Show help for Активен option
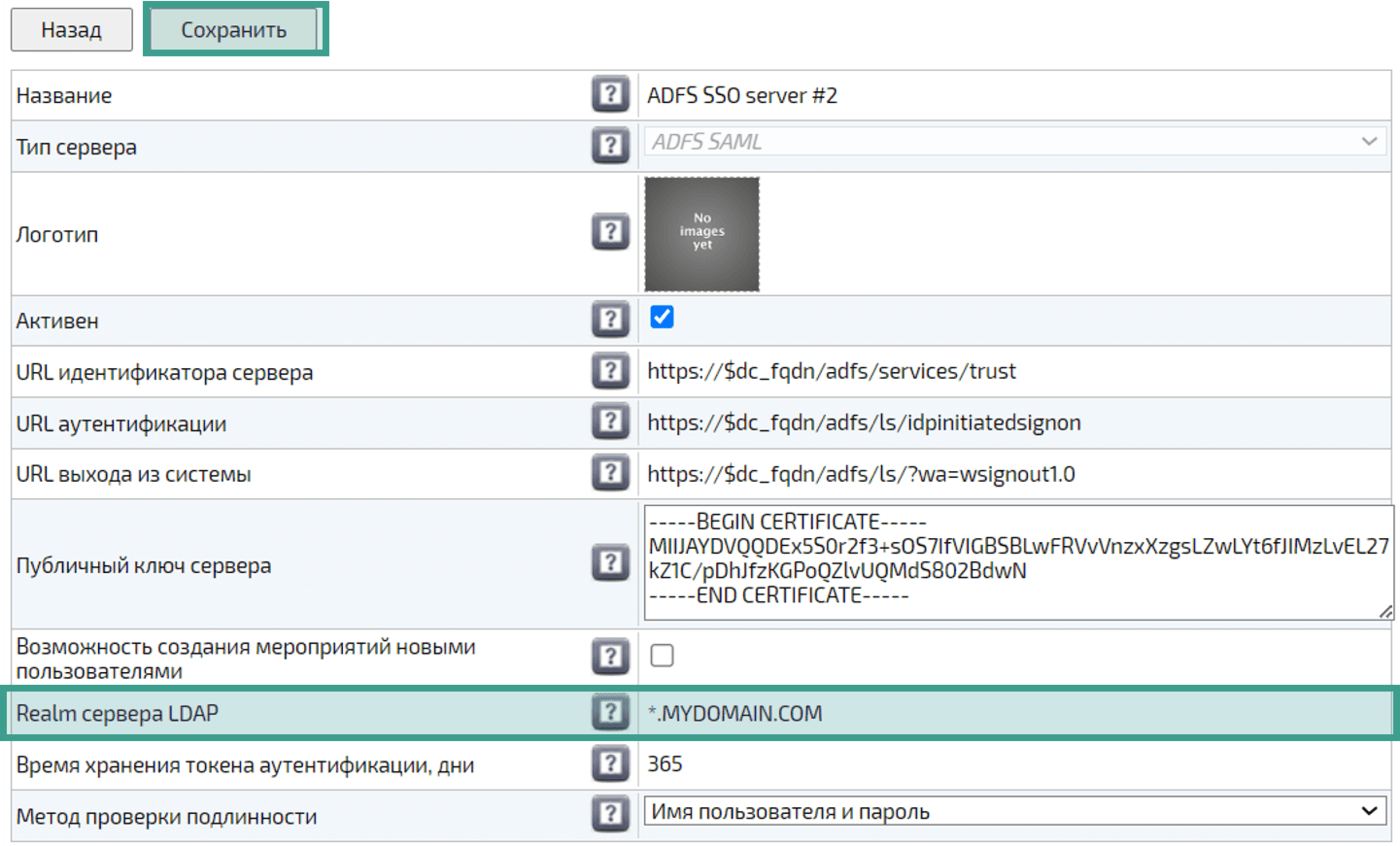Viewport: 1400px width, 846px height. 609,320
